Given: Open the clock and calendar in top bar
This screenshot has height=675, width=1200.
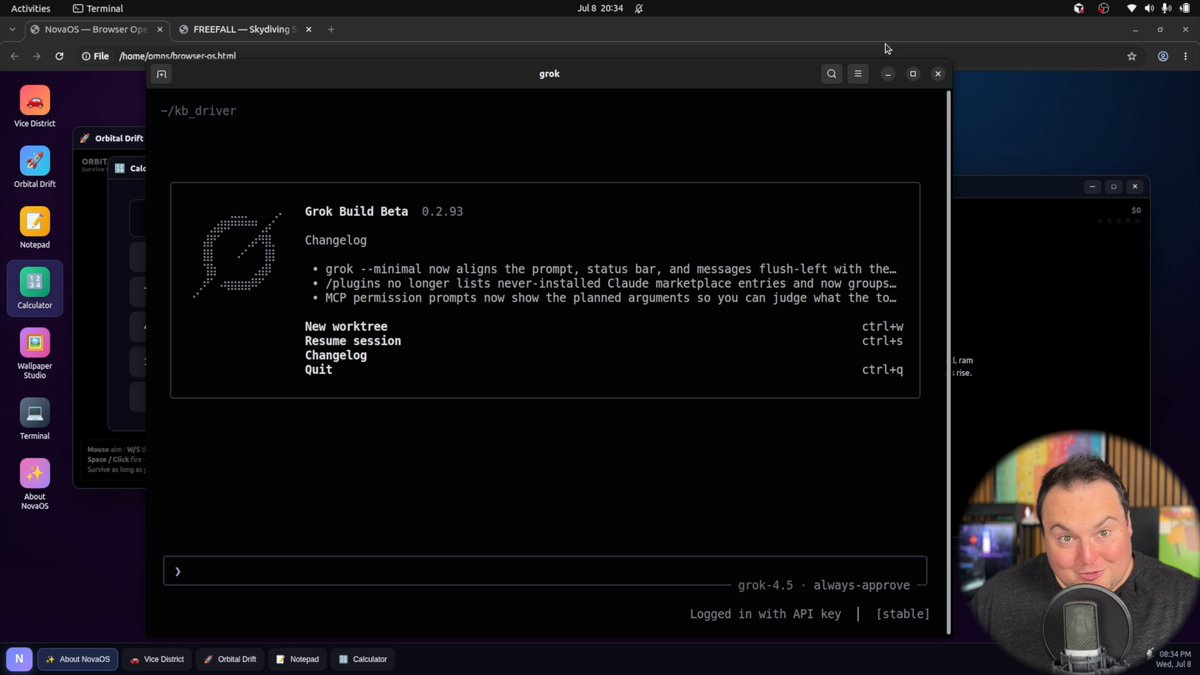Looking at the screenshot, I should click(600, 8).
